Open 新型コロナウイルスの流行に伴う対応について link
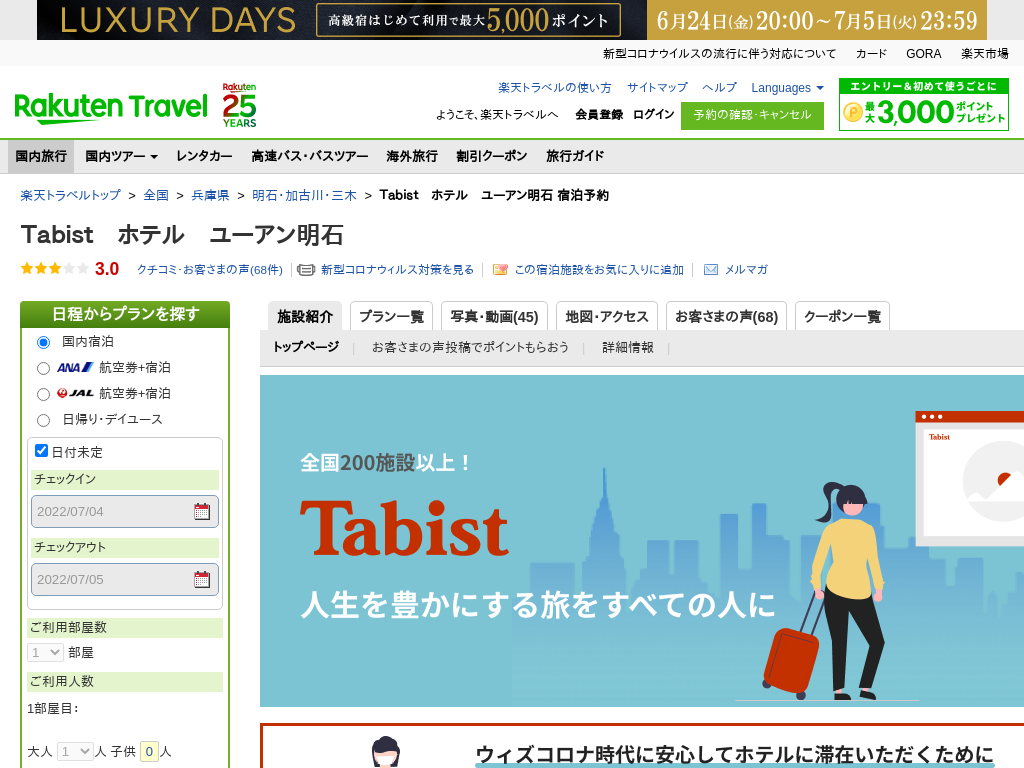 point(719,54)
